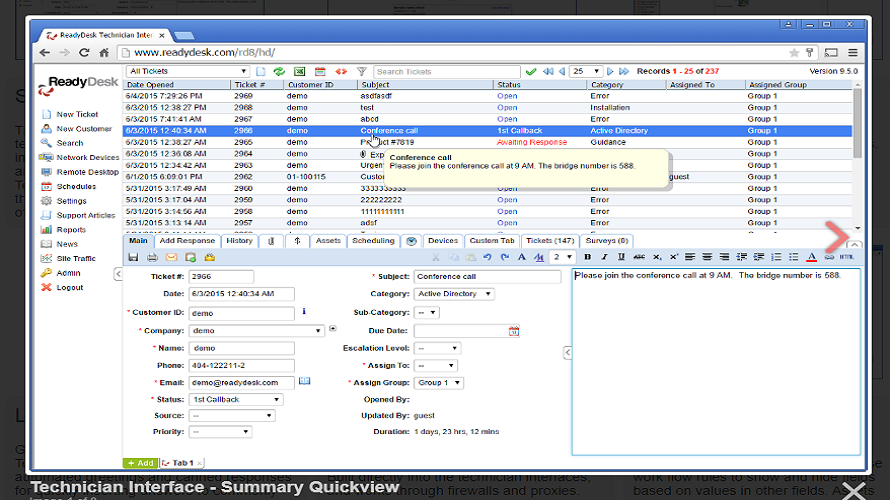This screenshot has width=890, height=500.
Task: Open the Category dropdown showing Active Directory
Action: pyautogui.click(x=454, y=294)
